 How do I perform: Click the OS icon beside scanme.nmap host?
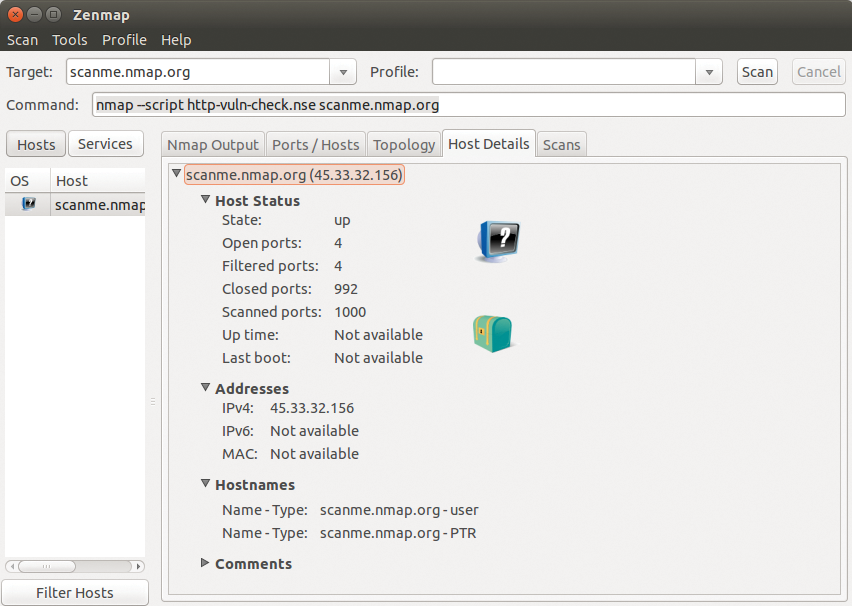coord(28,204)
